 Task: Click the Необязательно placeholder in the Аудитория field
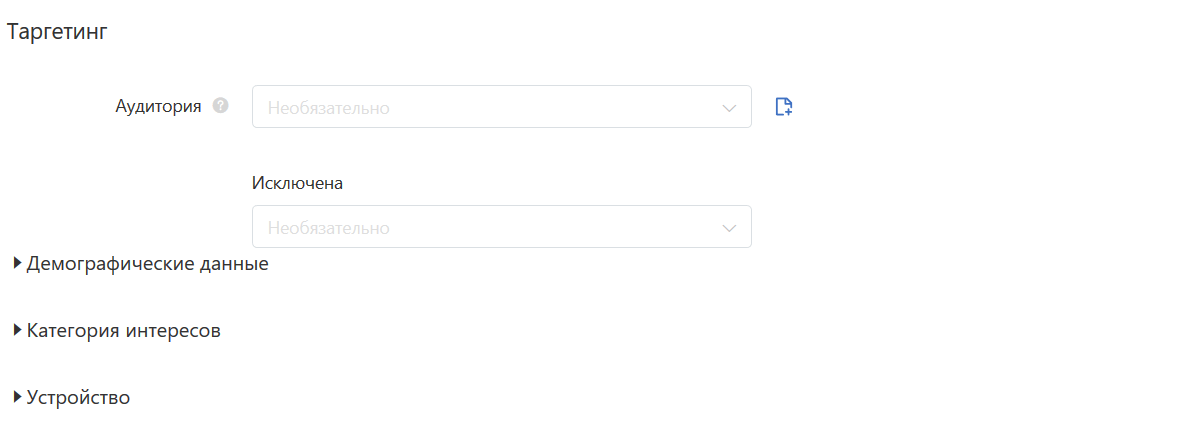pos(328,108)
